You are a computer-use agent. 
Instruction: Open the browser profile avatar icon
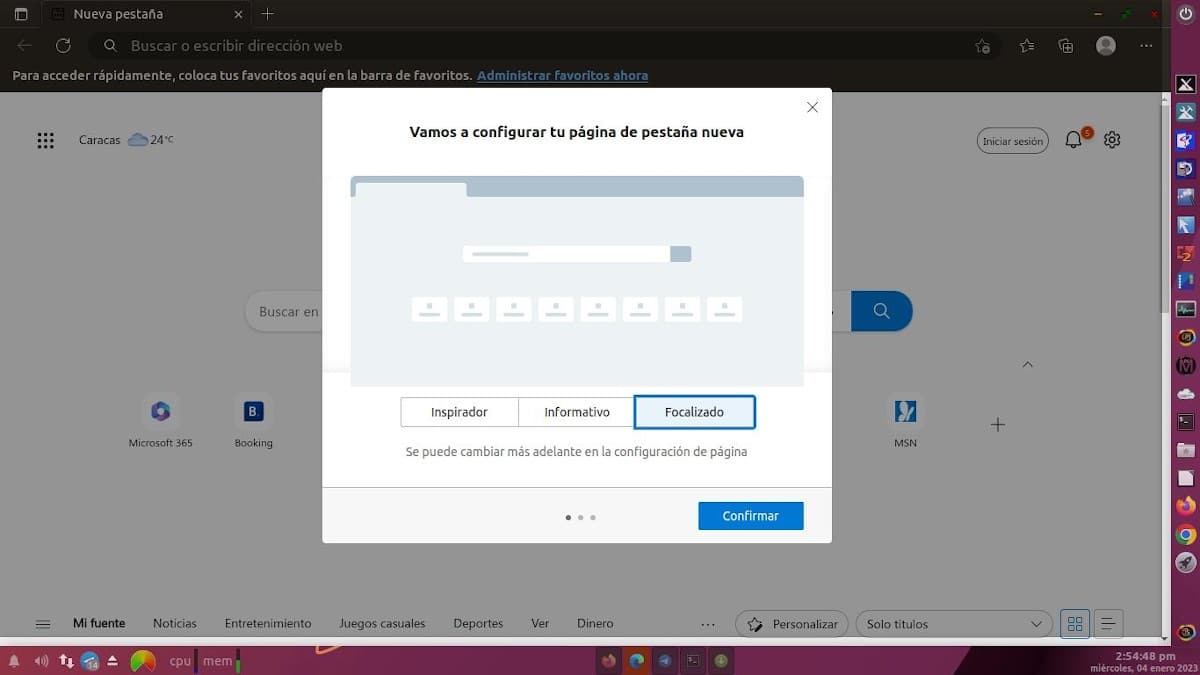[x=1104, y=45]
